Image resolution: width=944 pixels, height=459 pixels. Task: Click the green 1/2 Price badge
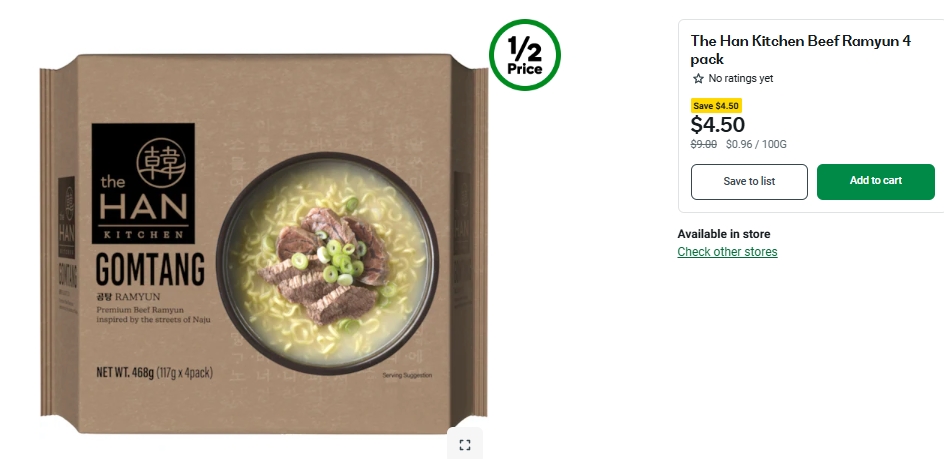(x=524, y=55)
